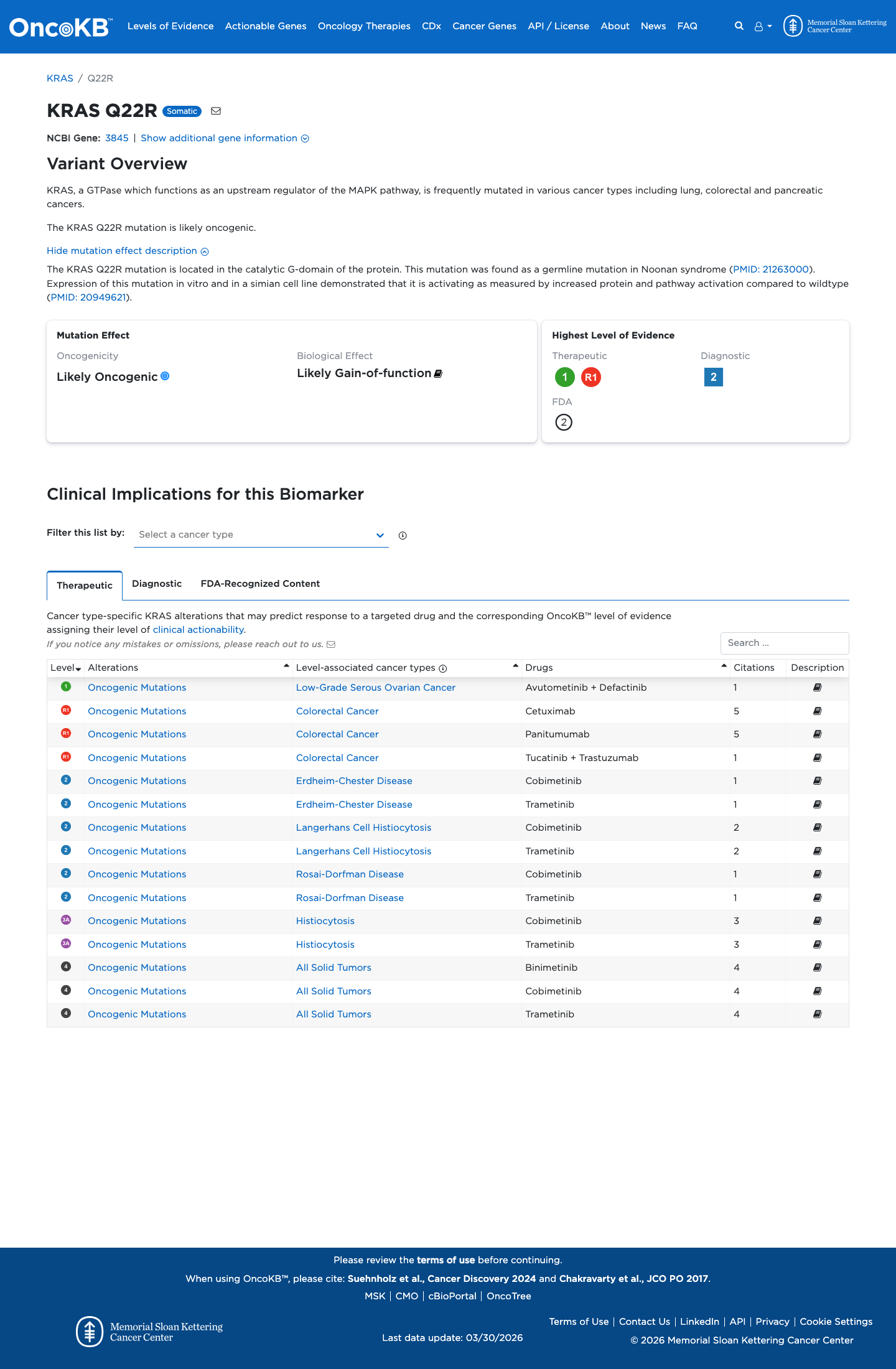The image size is (896, 1369).
Task: Open OncoTree footer link
Action: pyautogui.click(x=509, y=1296)
